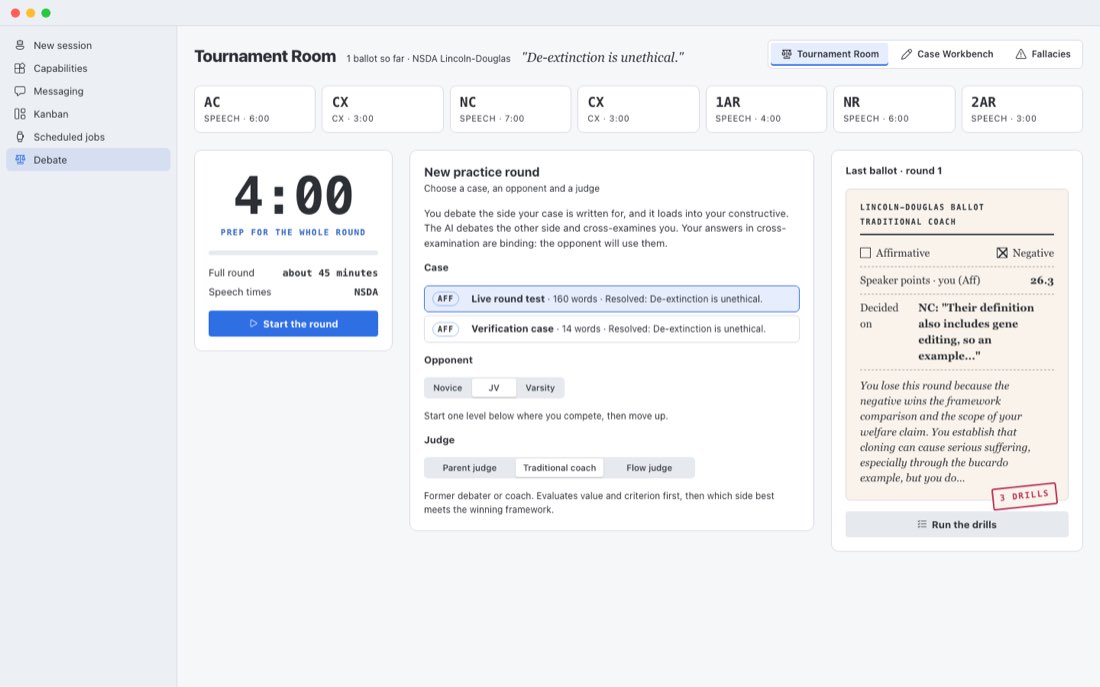Choose the Traditional coach judge option
The width and height of the screenshot is (1100, 687).
(559, 467)
